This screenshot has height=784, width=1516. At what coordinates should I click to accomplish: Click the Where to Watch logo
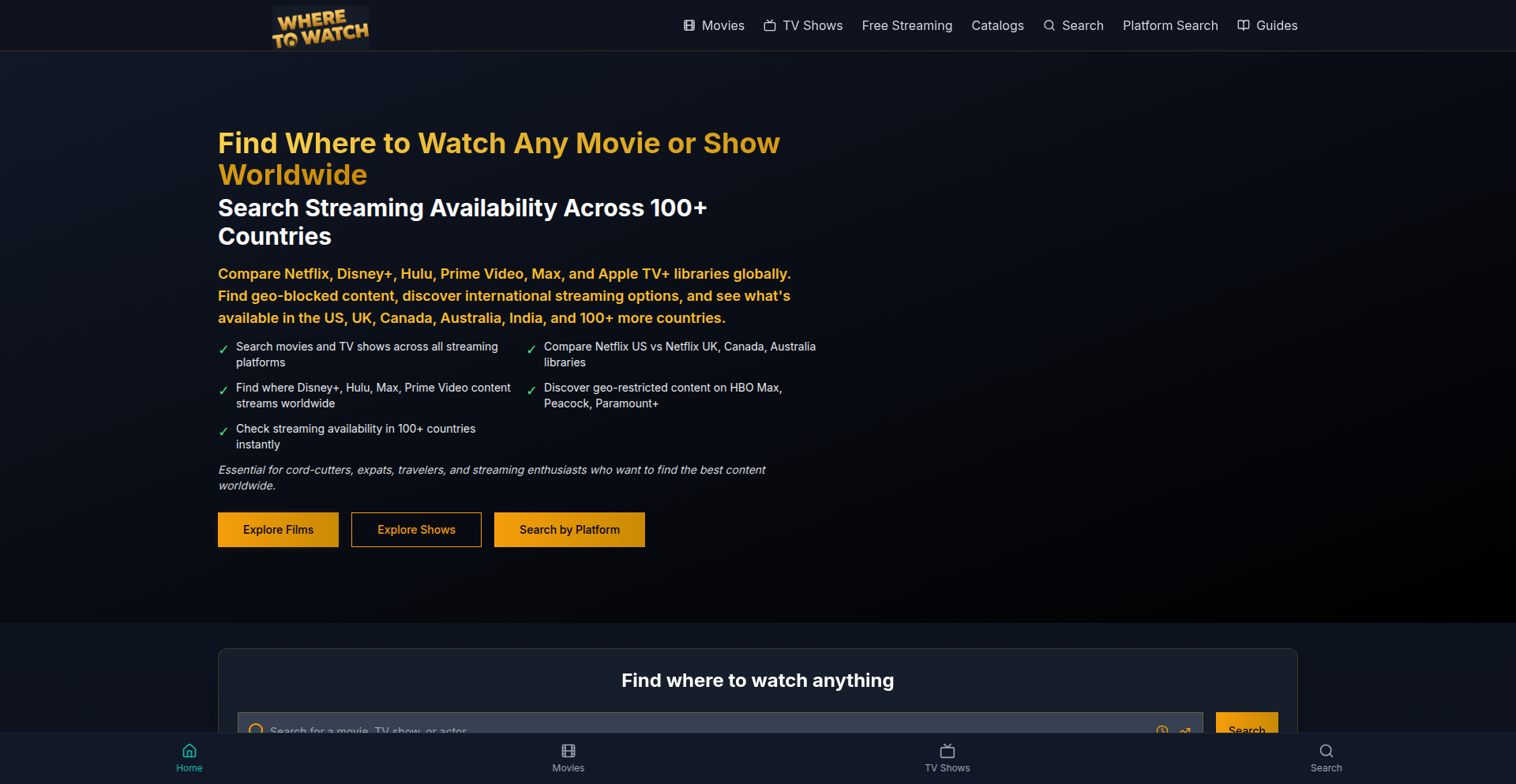point(321,28)
